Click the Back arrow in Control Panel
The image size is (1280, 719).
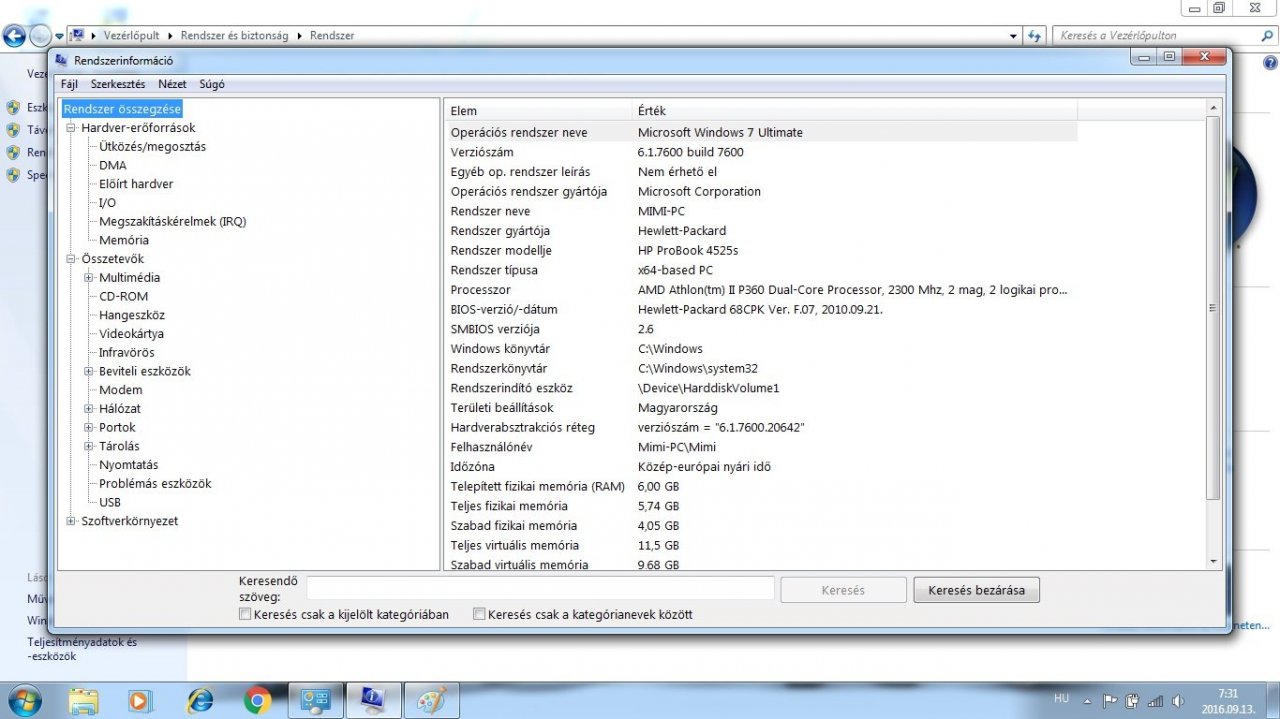(14, 36)
